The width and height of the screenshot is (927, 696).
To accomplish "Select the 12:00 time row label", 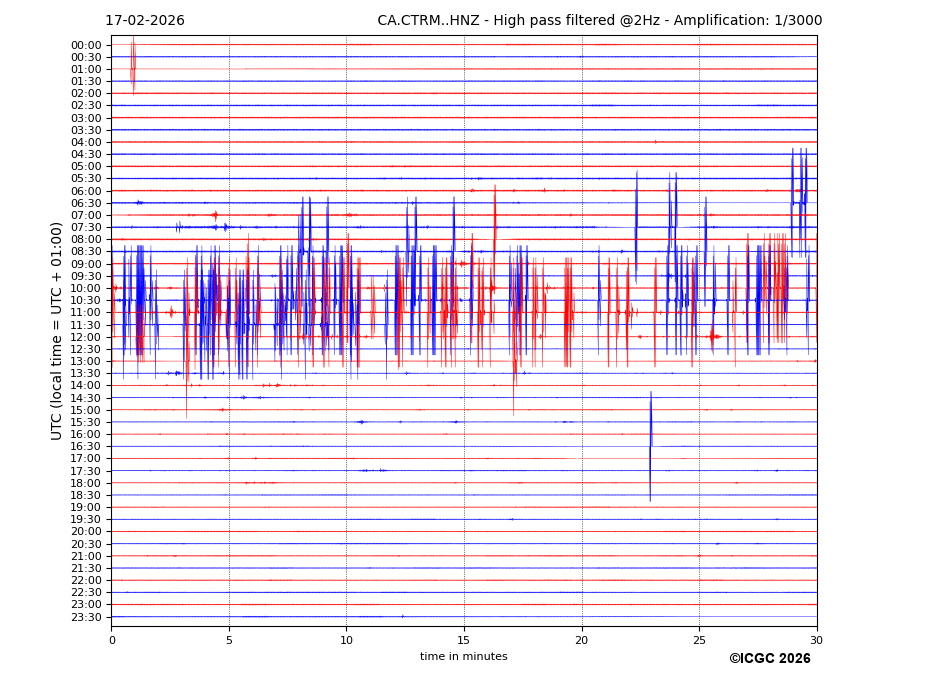I will [x=86, y=337].
